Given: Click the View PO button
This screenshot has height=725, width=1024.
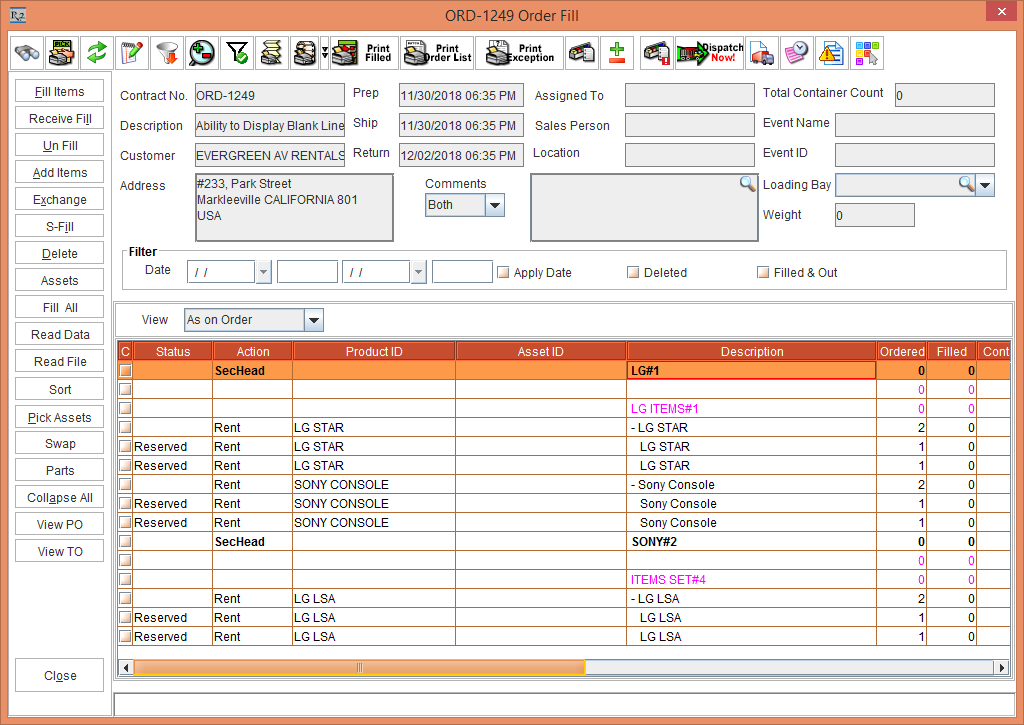Looking at the screenshot, I should tap(59, 524).
